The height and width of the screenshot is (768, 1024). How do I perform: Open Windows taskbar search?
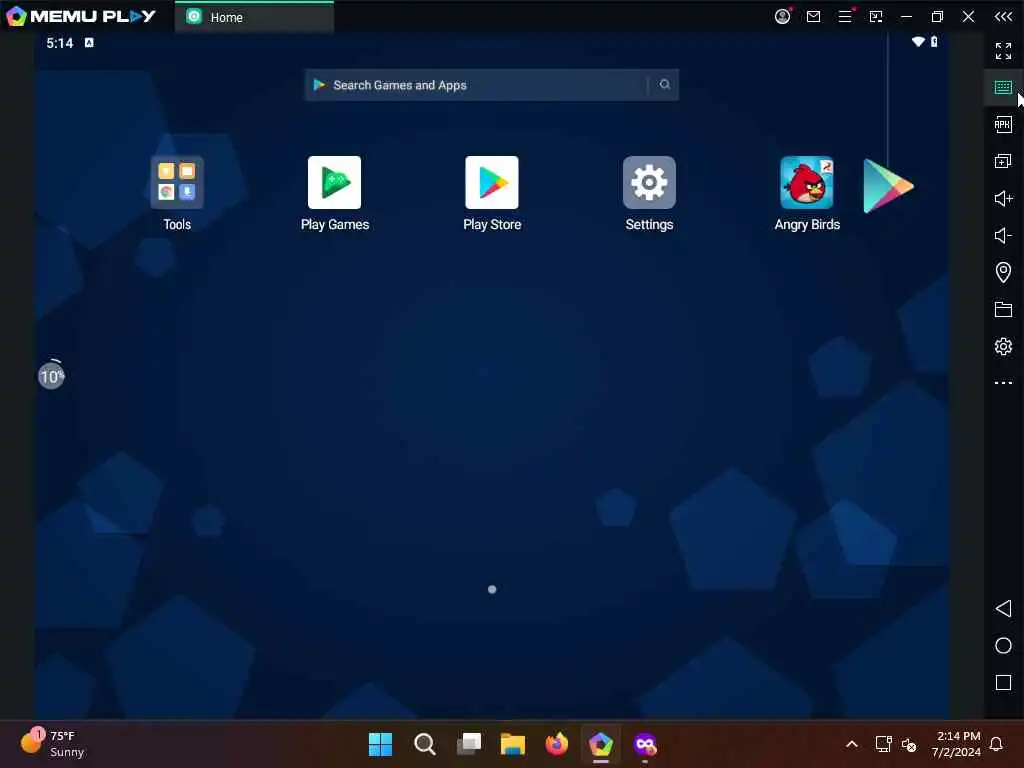coord(424,744)
